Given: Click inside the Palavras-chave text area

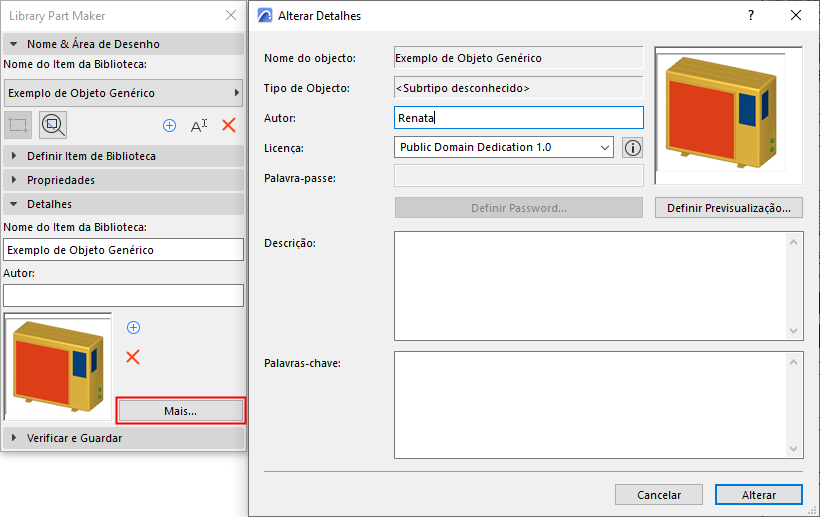Looking at the screenshot, I should (x=590, y=405).
